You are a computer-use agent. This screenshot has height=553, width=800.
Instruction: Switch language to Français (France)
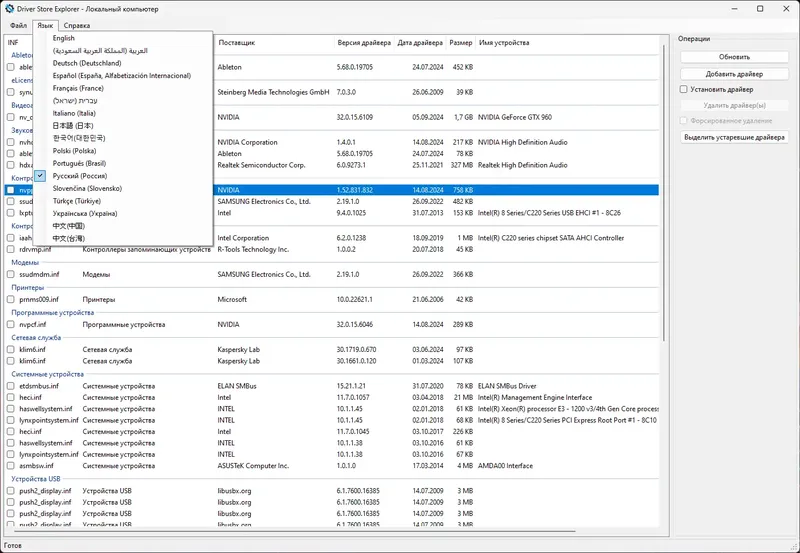click(x=78, y=88)
